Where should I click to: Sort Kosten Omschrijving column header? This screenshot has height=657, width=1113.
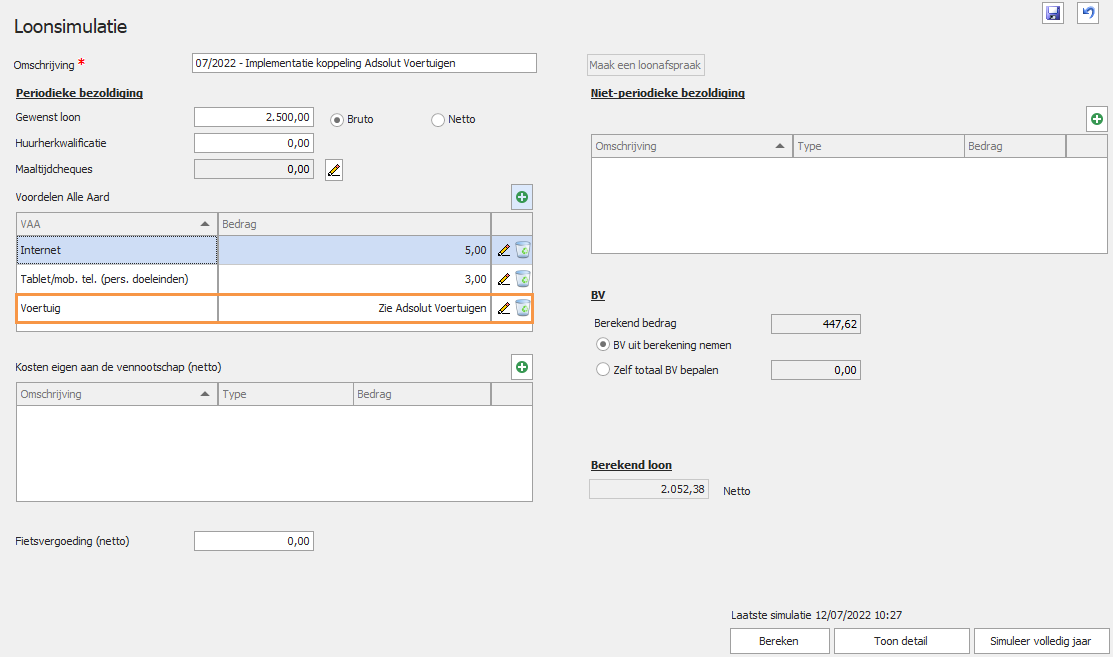point(117,394)
